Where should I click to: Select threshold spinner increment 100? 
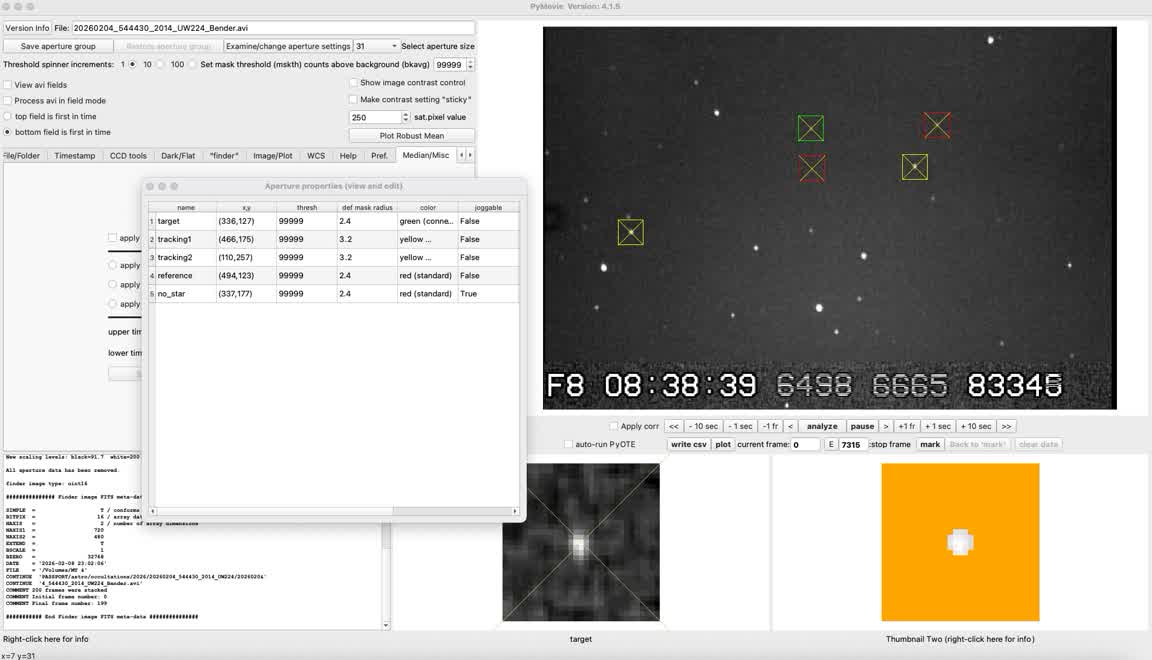[163, 64]
